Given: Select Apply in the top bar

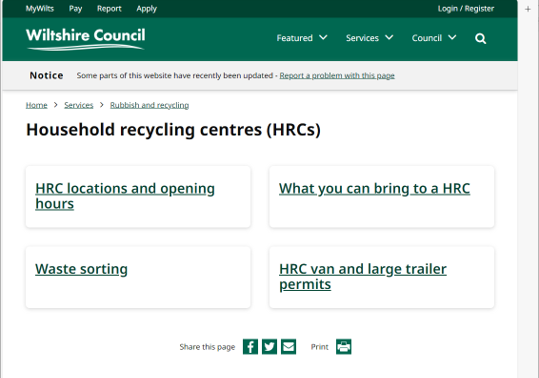Looking at the screenshot, I should (146, 9).
